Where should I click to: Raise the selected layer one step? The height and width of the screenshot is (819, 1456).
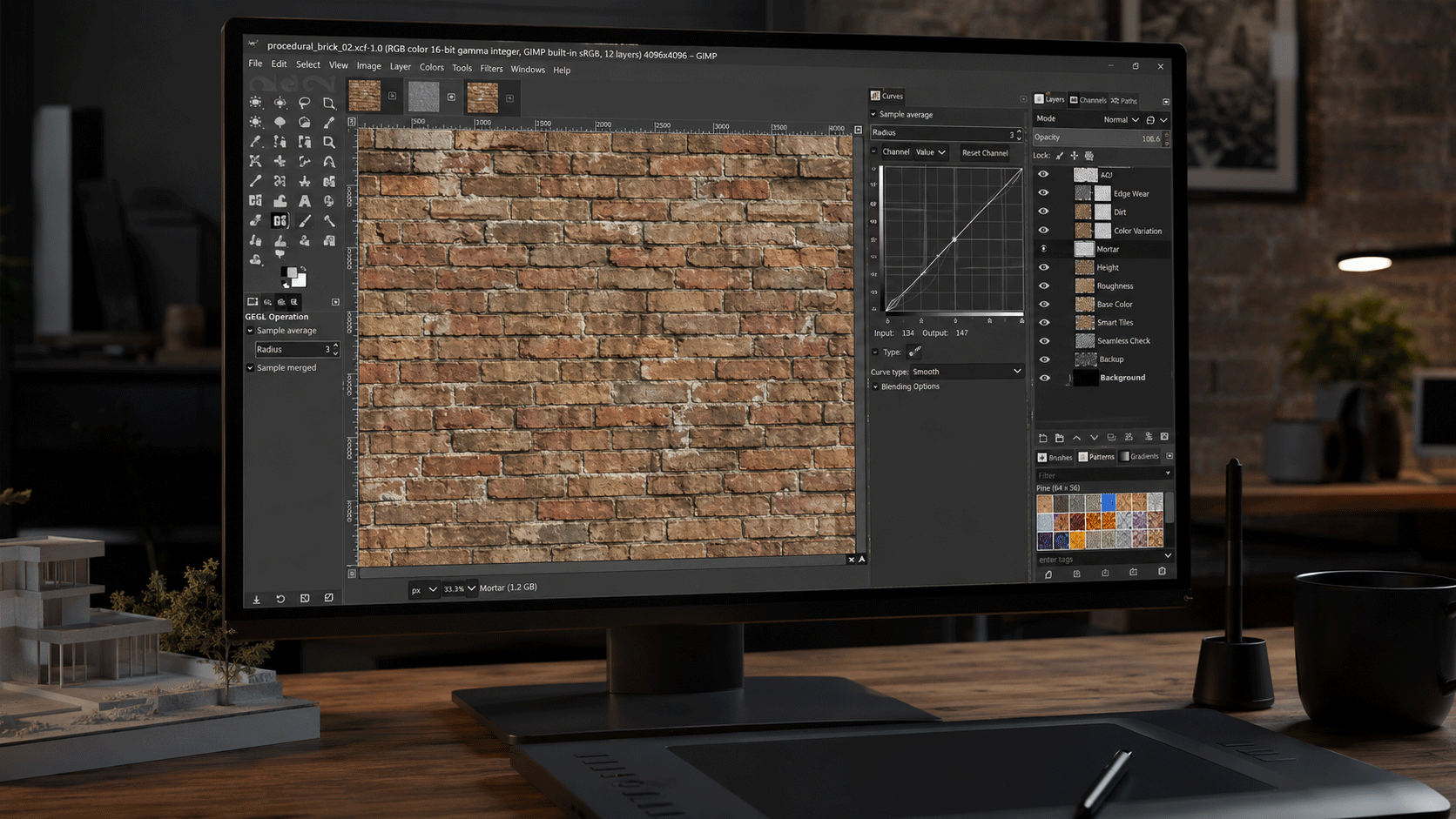pos(1077,438)
